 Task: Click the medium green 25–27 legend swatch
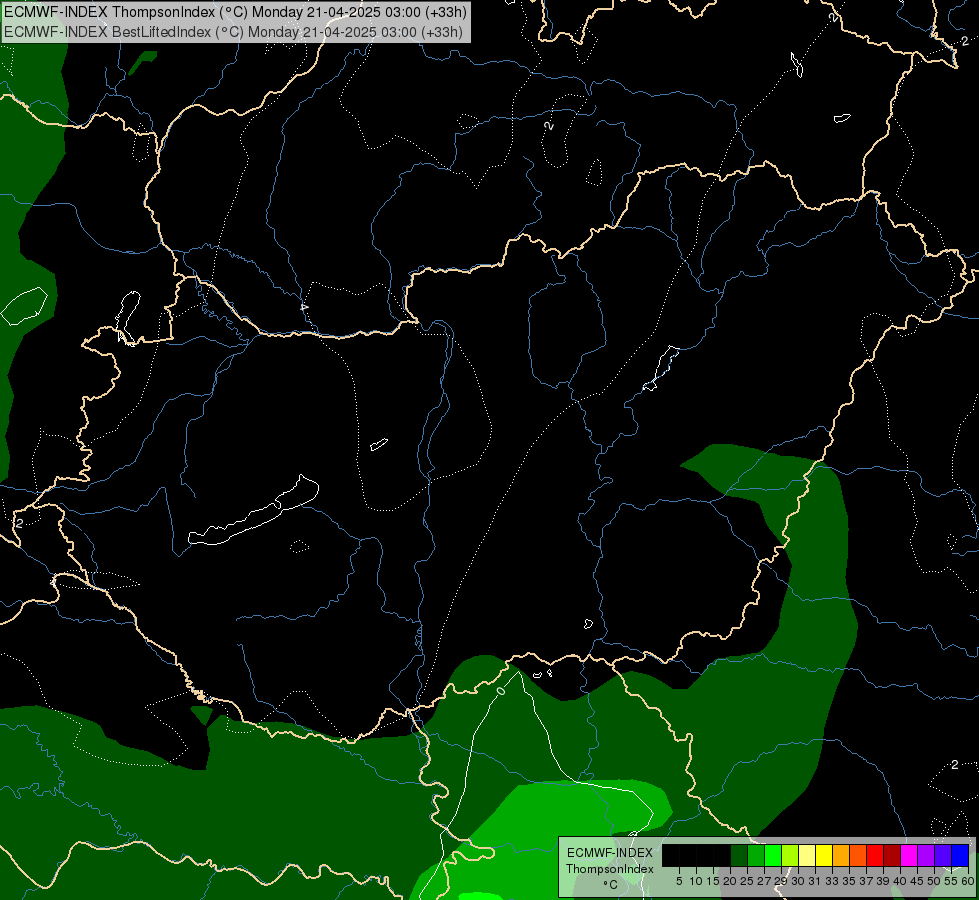coord(756,855)
